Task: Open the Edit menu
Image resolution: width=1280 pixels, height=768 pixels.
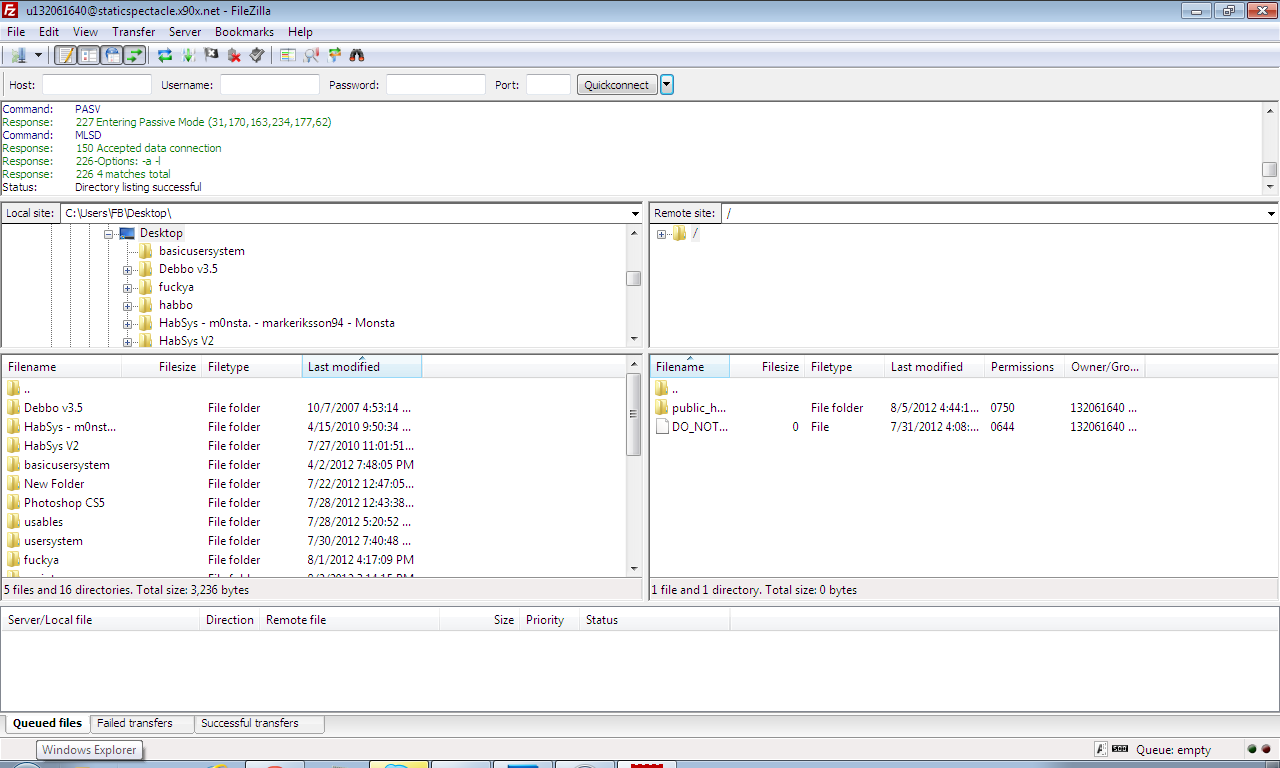Action: 49,32
